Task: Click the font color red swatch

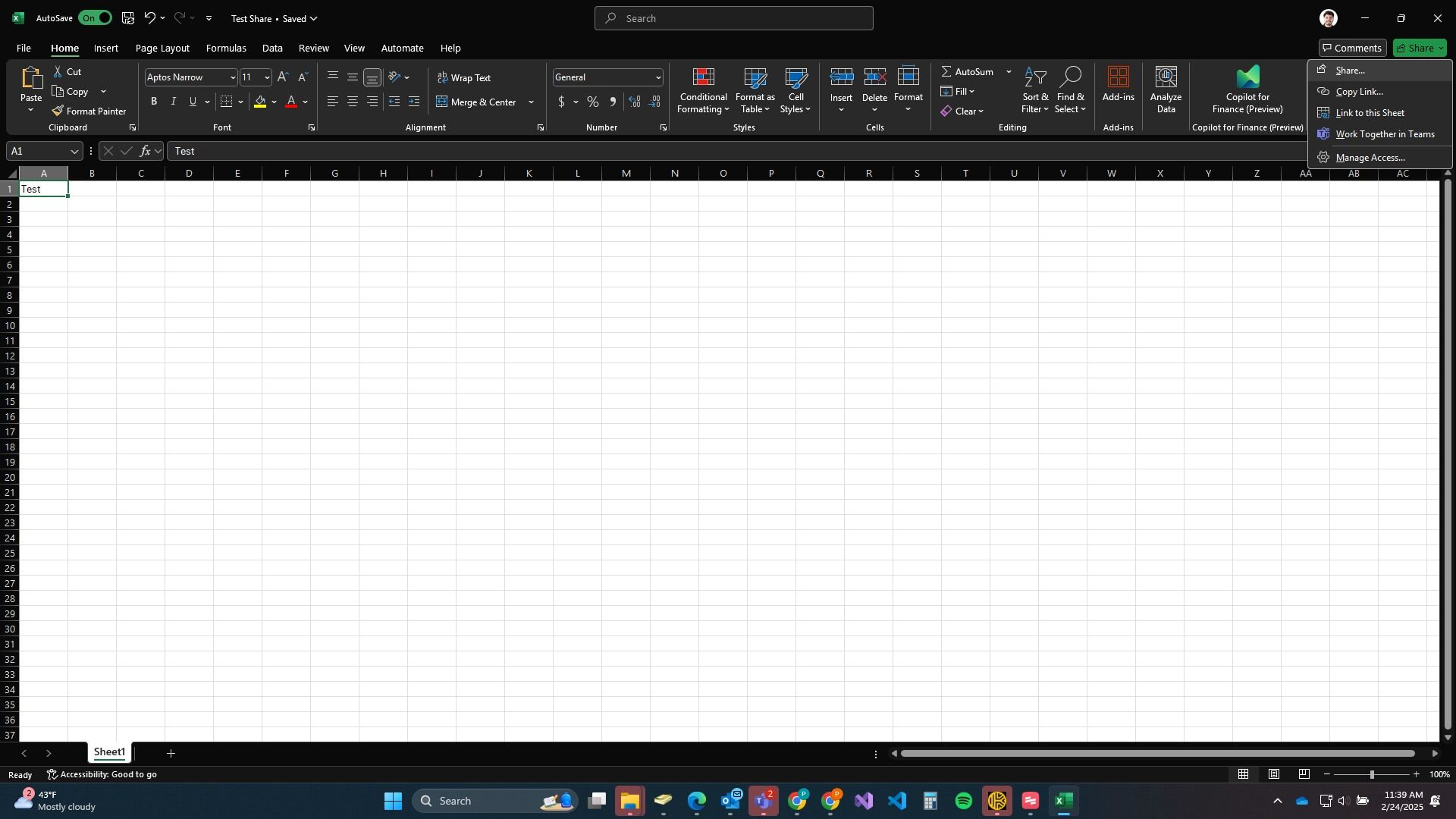Action: click(291, 102)
